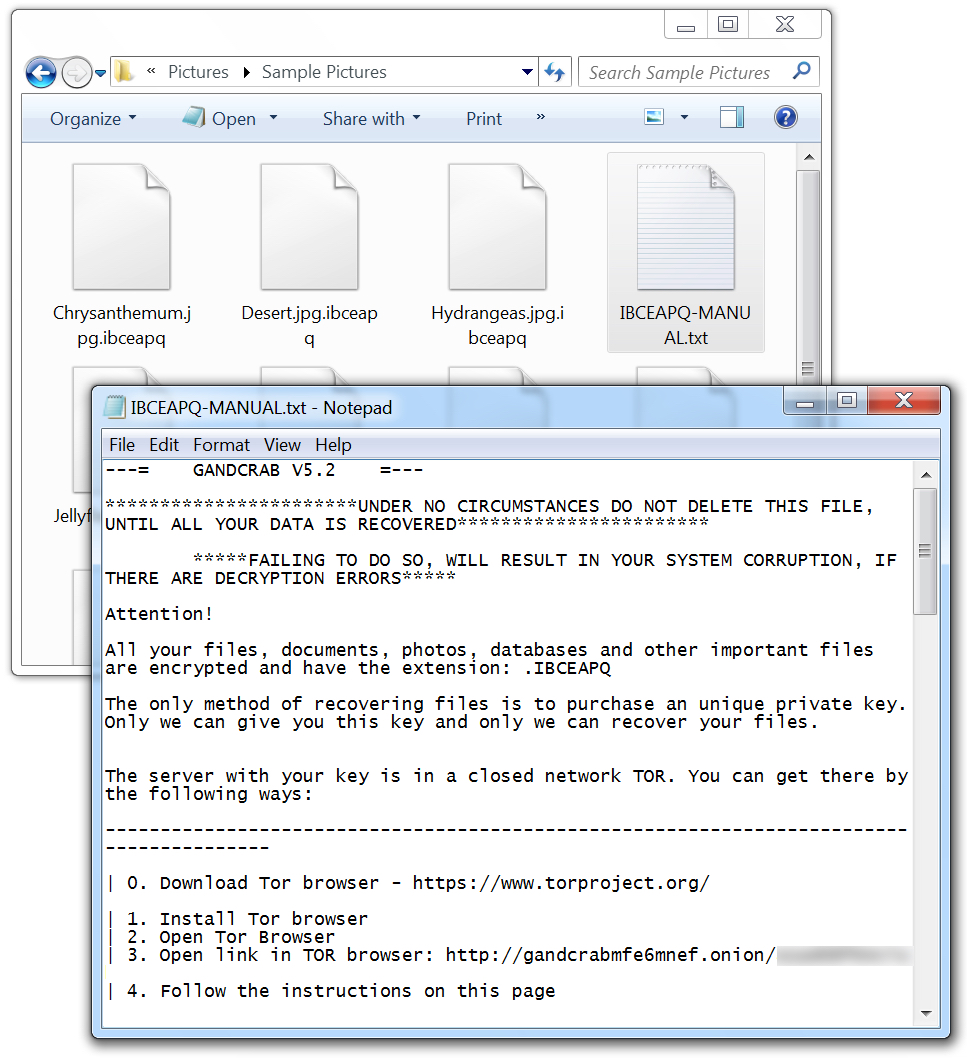Select Desert.jpg.ibceapq file
This screenshot has height=1058, width=967.
[309, 255]
